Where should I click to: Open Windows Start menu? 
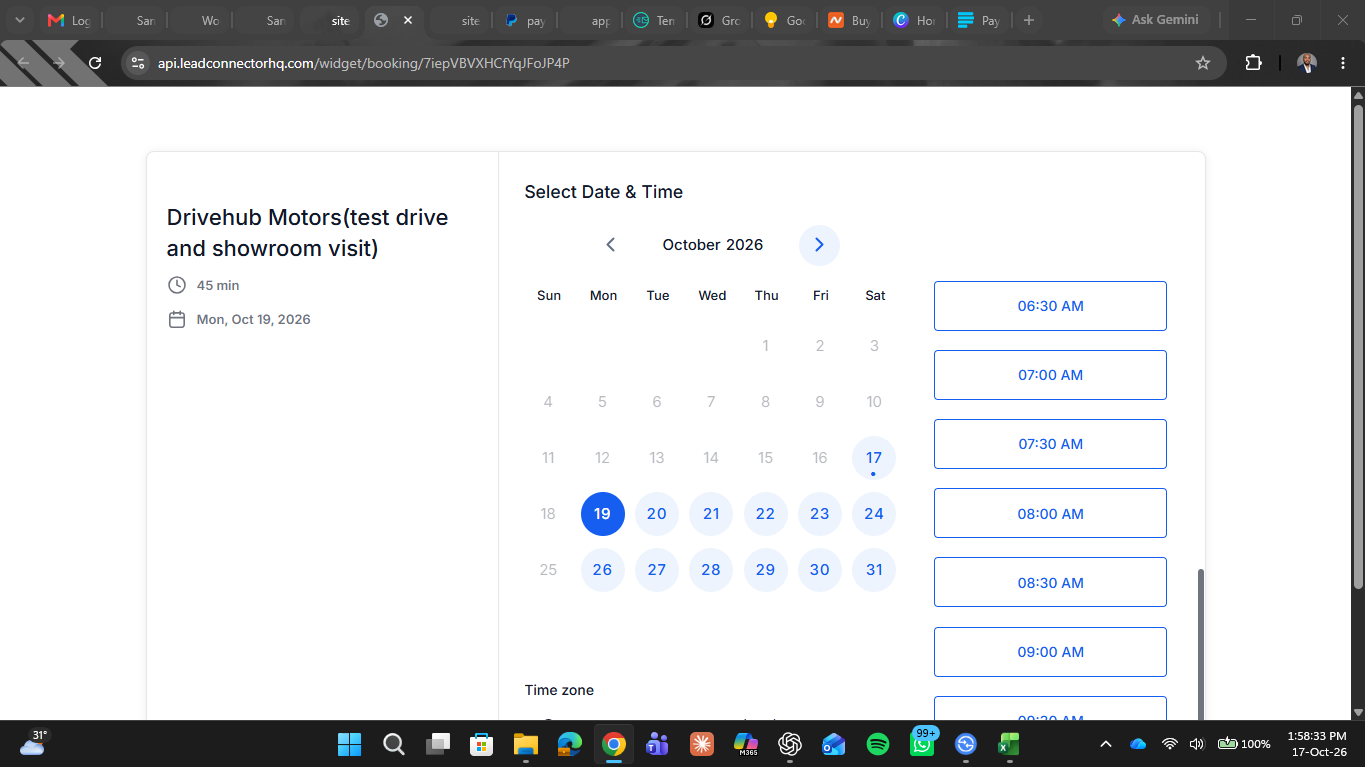pyautogui.click(x=349, y=744)
